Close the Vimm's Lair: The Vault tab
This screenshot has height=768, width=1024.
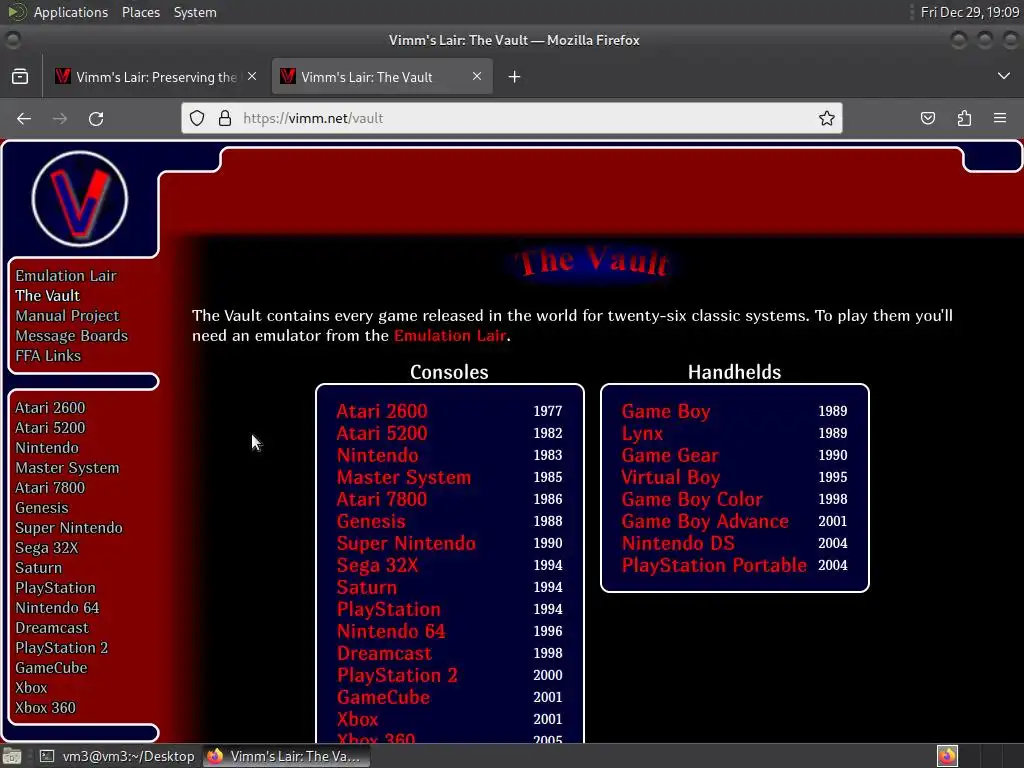point(477,76)
